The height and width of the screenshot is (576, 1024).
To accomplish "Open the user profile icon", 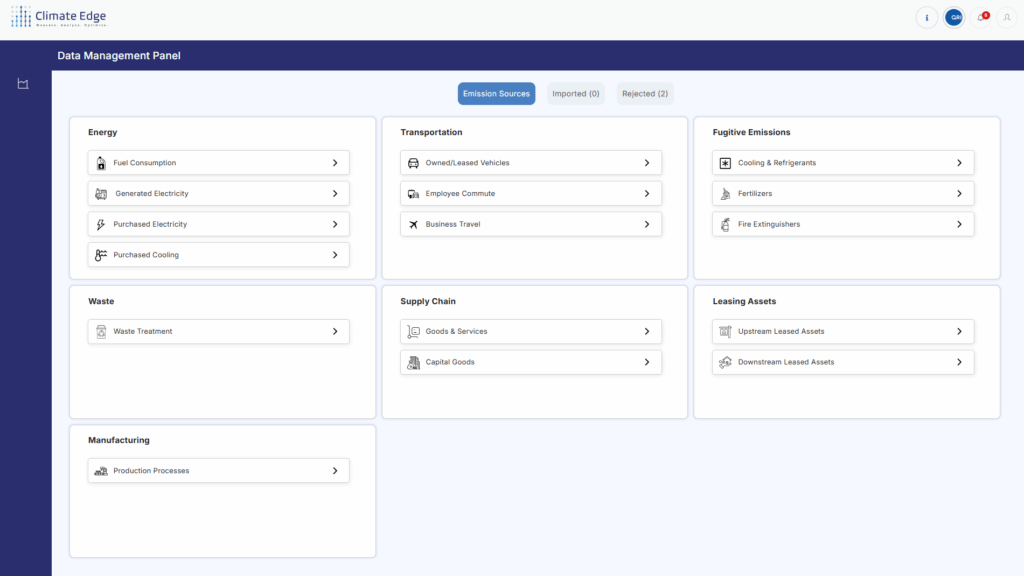I will pos(1006,17).
